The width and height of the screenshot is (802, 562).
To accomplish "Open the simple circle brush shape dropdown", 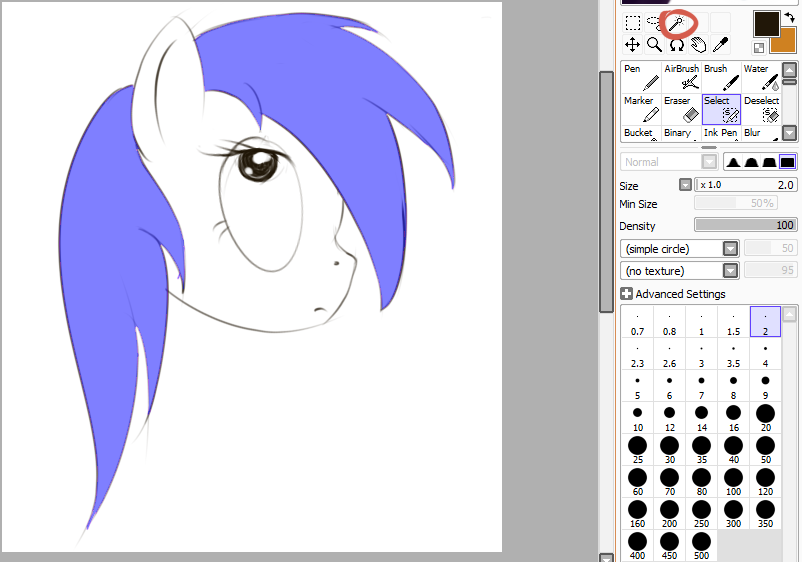I will point(730,248).
